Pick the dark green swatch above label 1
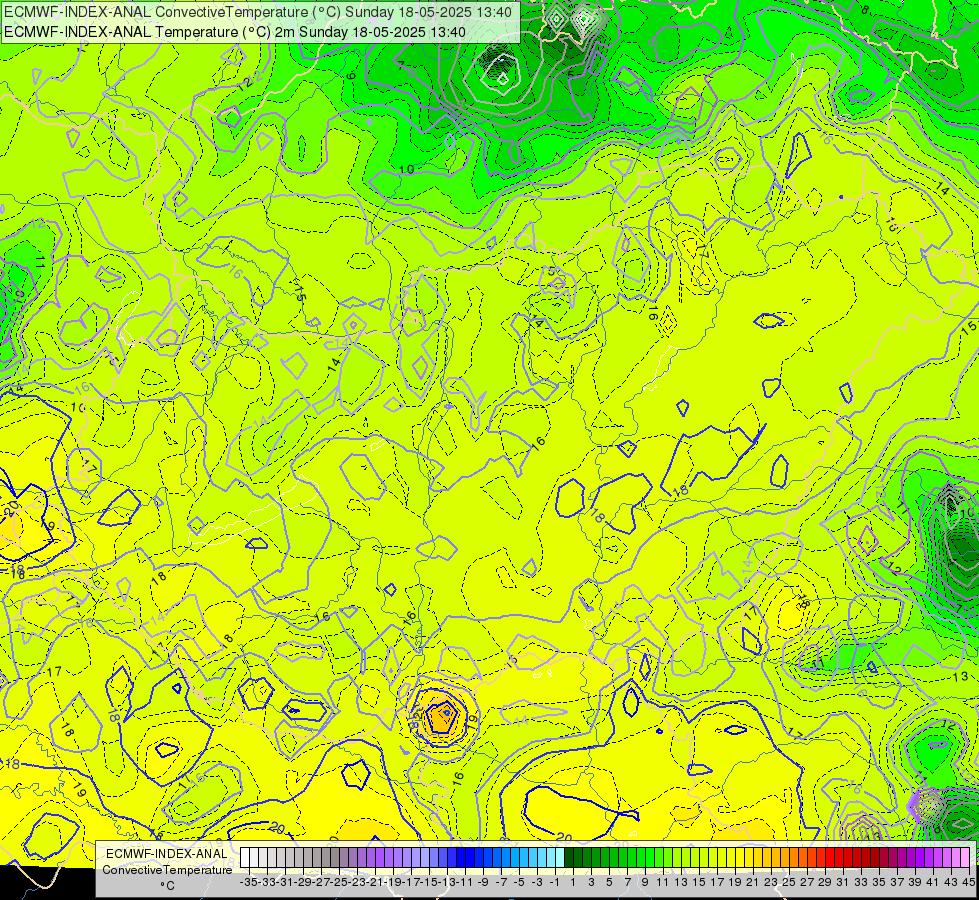Screen dimensions: 979x900 569,857
